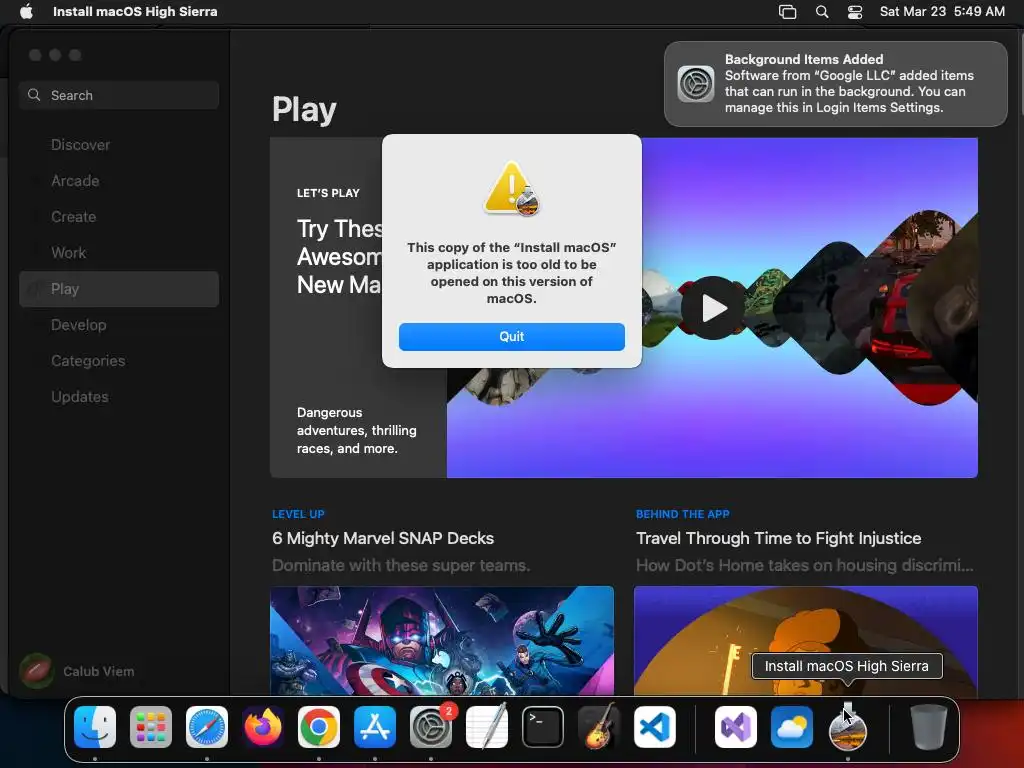The height and width of the screenshot is (768, 1024).
Task: Click 'Dangerous adventures, thrilling races' description
Action: click(x=357, y=430)
